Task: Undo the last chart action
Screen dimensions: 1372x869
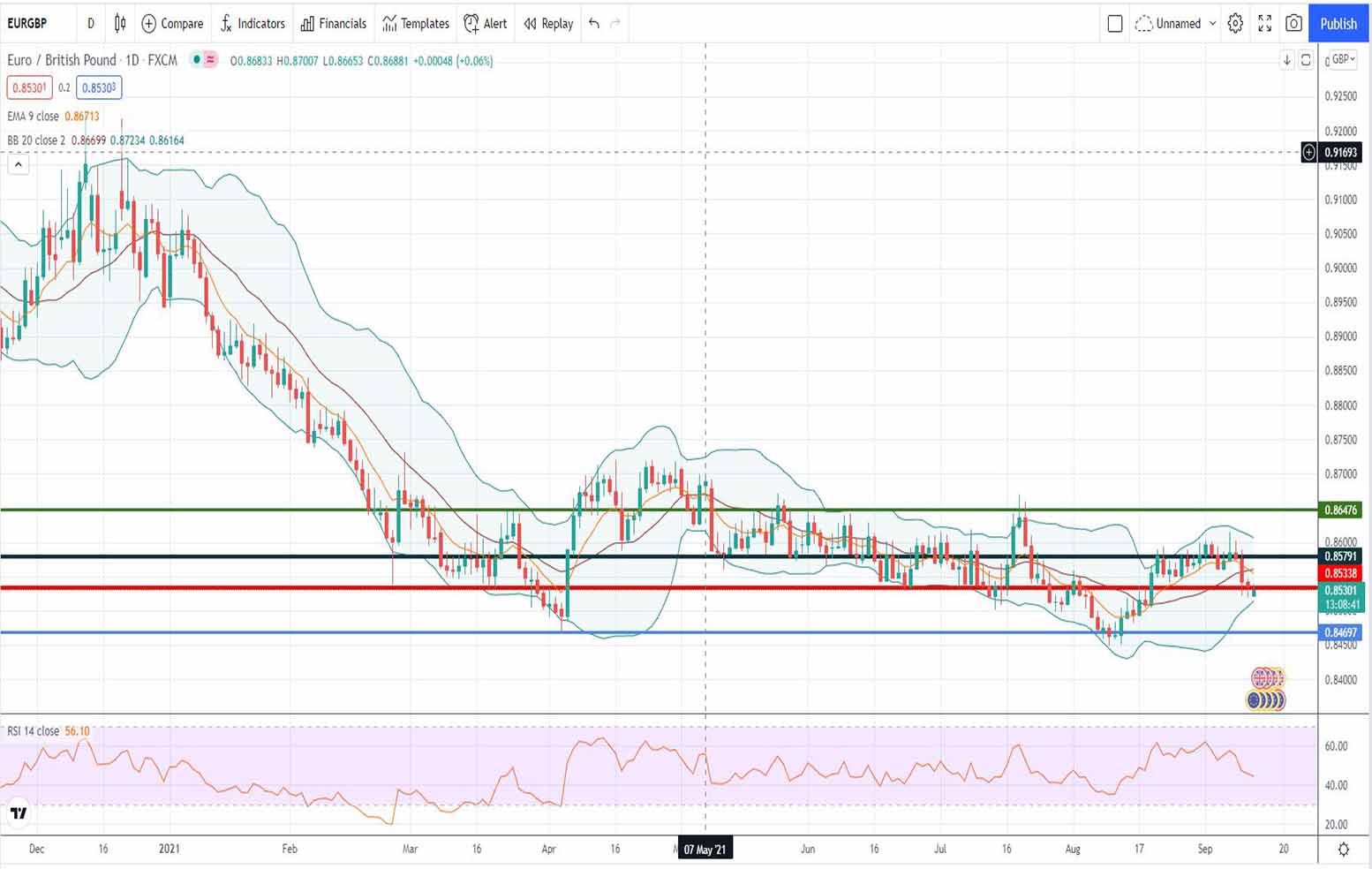Action: (594, 24)
